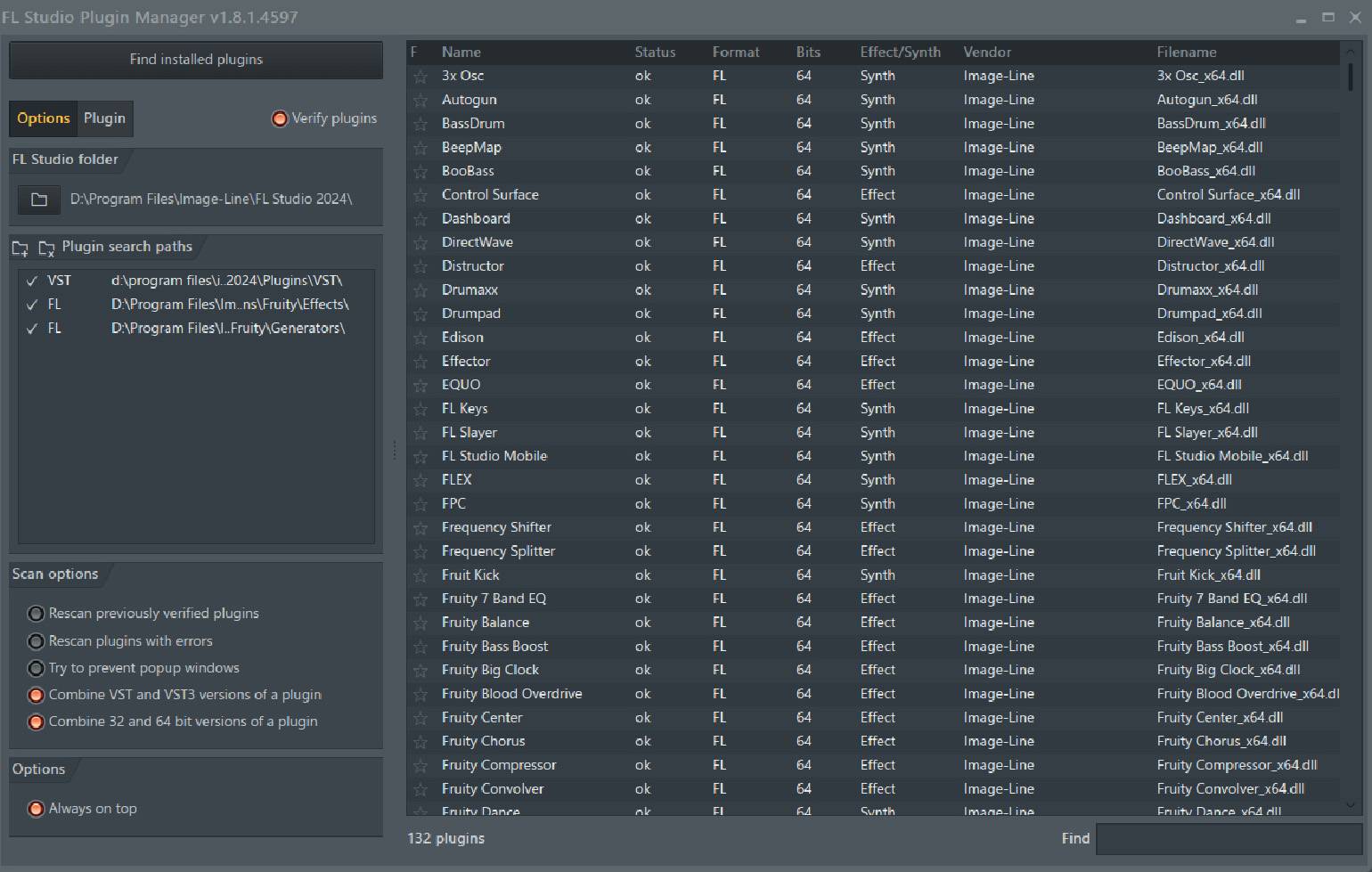The width and height of the screenshot is (1372, 872).
Task: Browse for FL Studio folder icon
Action: (x=39, y=200)
